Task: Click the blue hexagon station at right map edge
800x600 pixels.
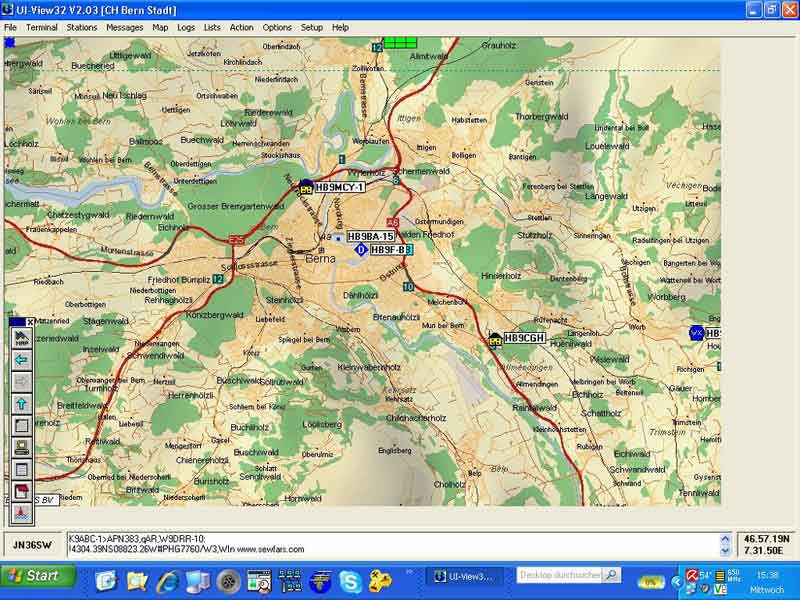Action: (696, 333)
